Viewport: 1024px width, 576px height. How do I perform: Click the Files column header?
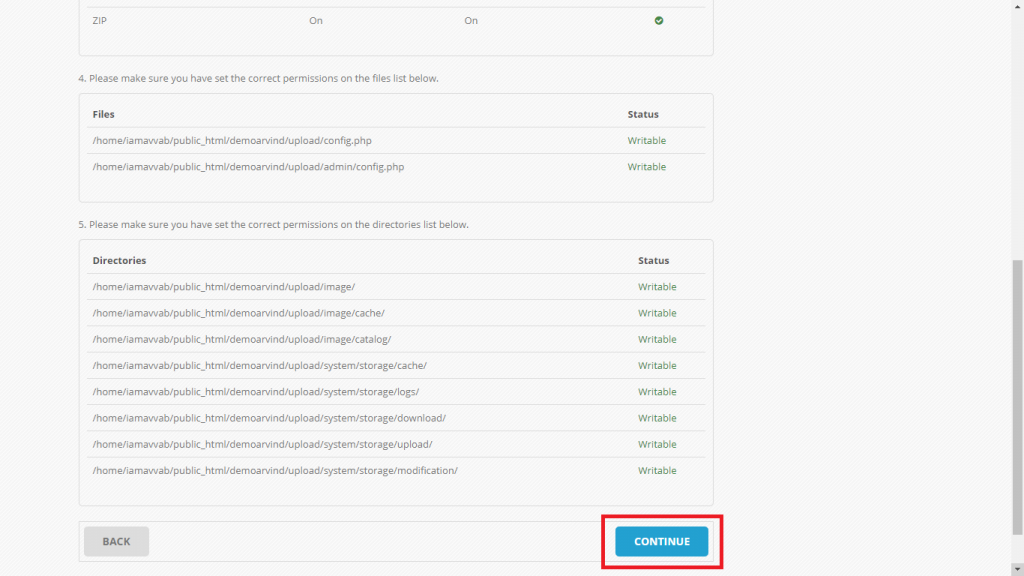[x=103, y=114]
